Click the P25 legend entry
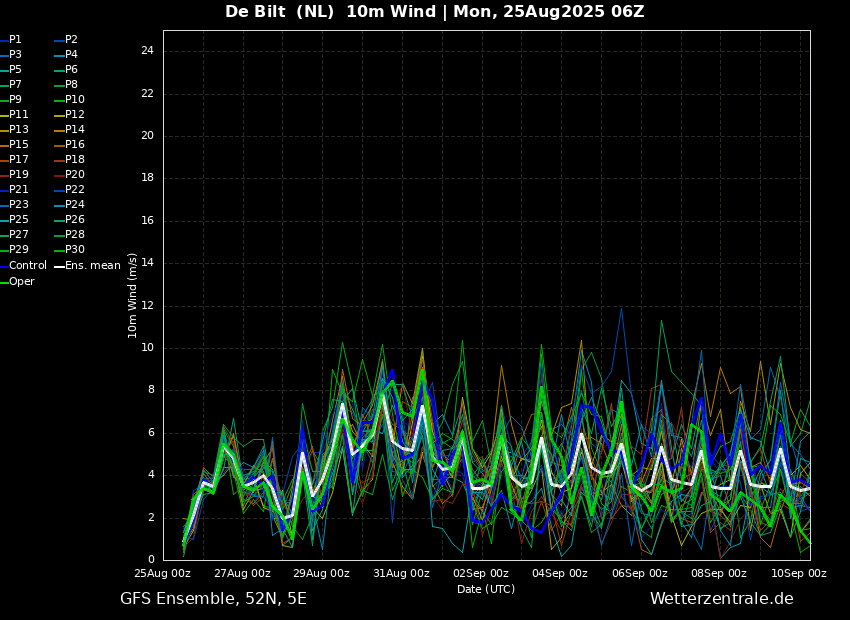Image resolution: width=850 pixels, height=620 pixels. (x=19, y=220)
